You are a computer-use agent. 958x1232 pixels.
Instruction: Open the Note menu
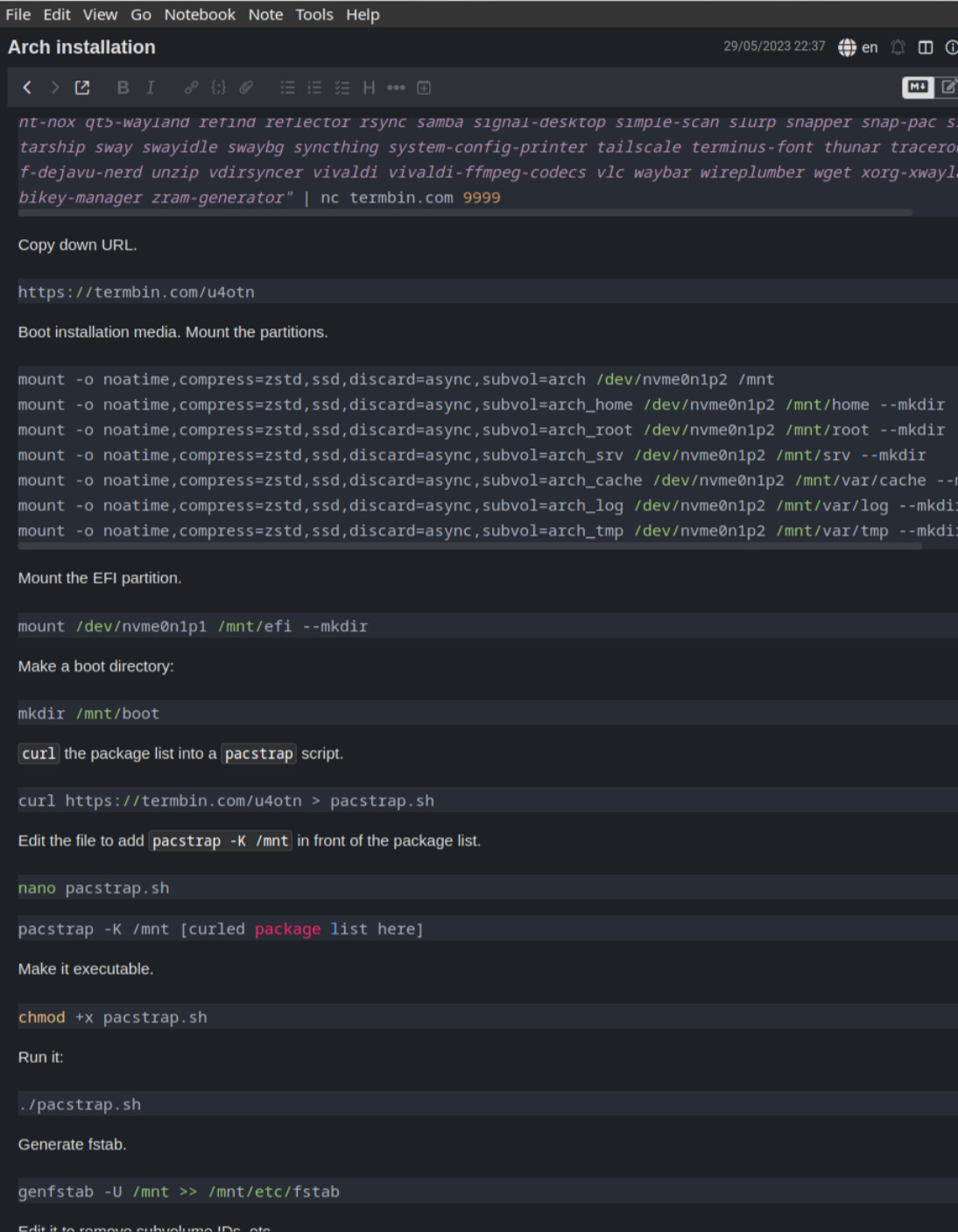(265, 15)
